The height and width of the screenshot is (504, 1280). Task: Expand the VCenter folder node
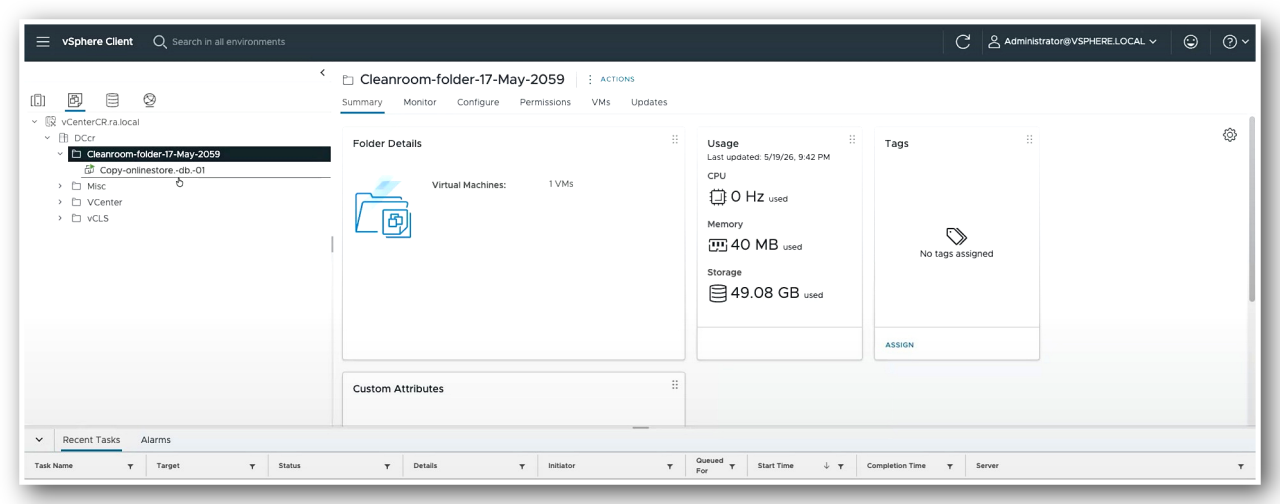coord(61,202)
